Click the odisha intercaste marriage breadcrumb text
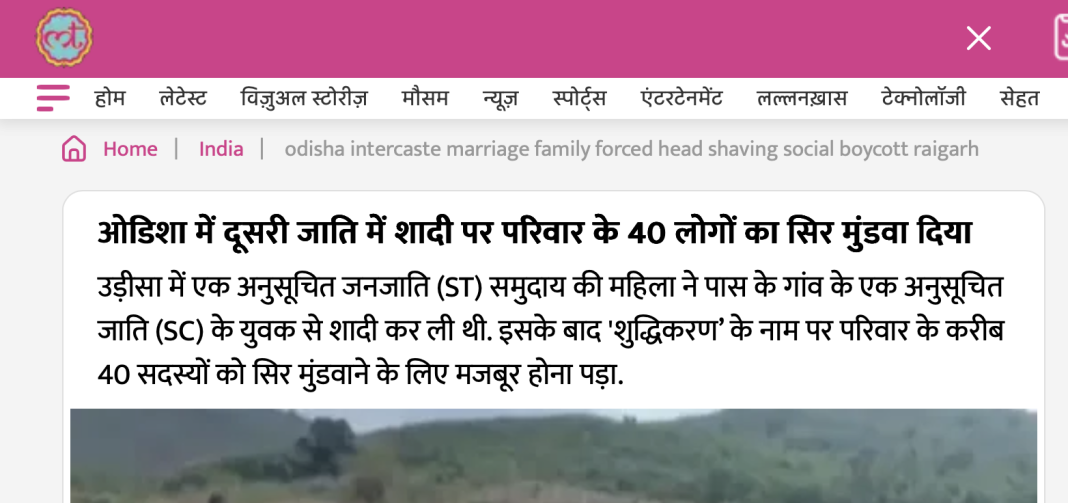 point(631,149)
